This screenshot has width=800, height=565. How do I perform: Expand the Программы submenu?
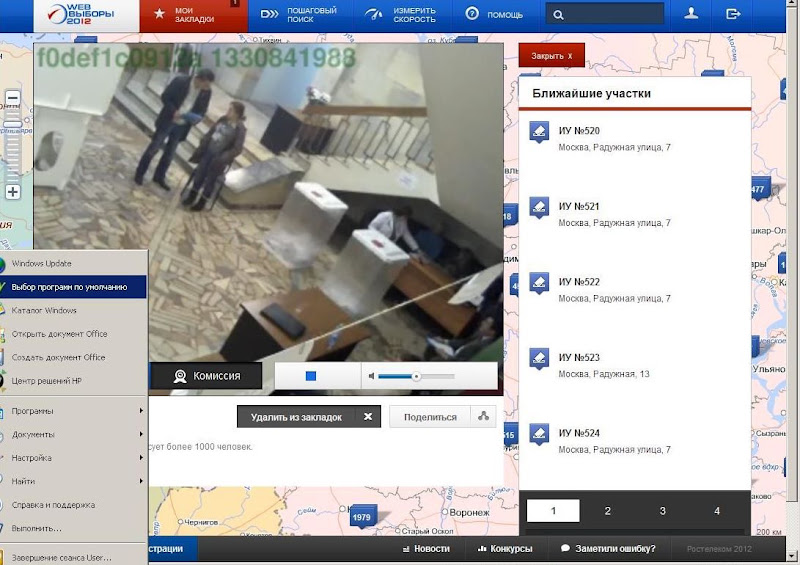pos(73,411)
